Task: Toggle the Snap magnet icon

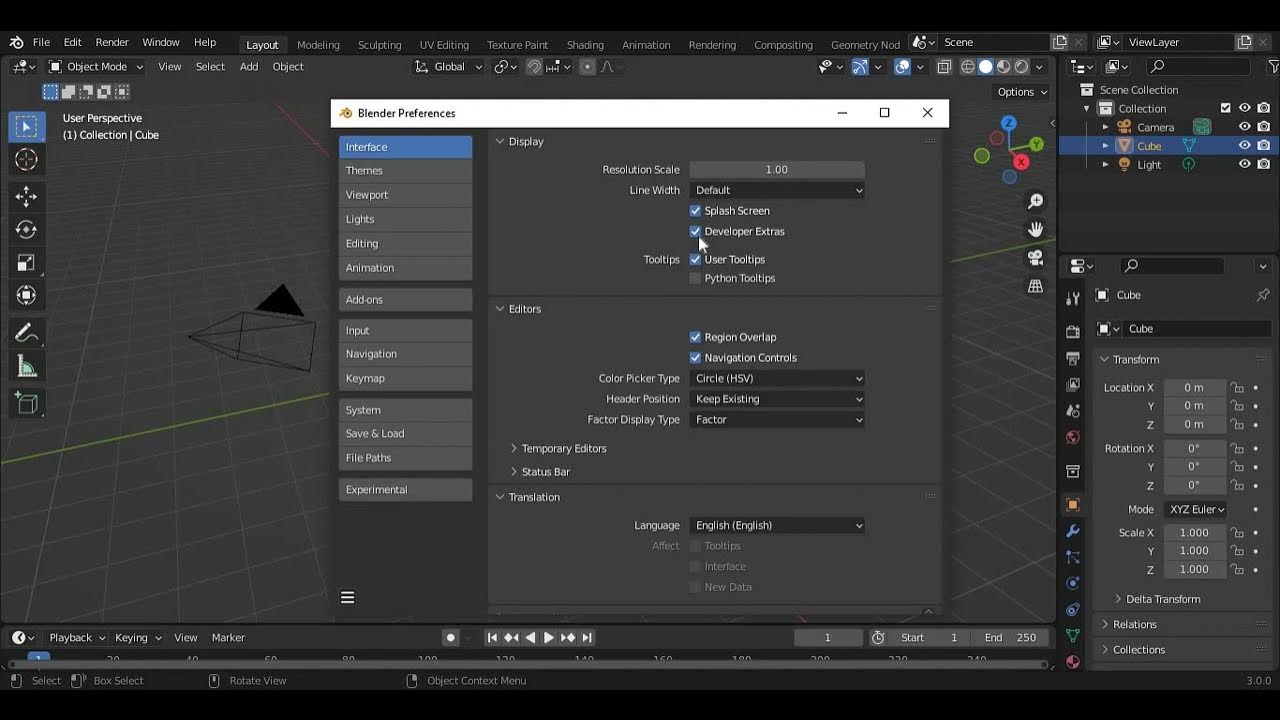Action: tap(534, 67)
